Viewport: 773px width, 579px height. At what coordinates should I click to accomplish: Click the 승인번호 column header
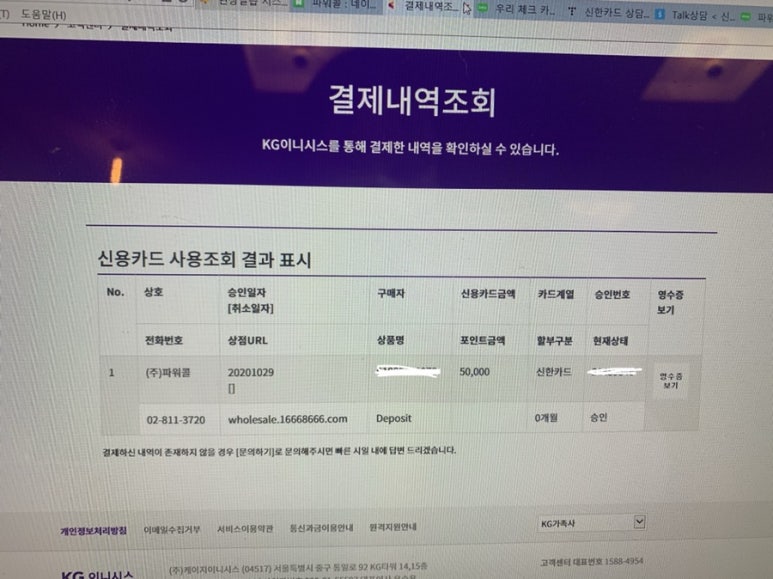612,295
